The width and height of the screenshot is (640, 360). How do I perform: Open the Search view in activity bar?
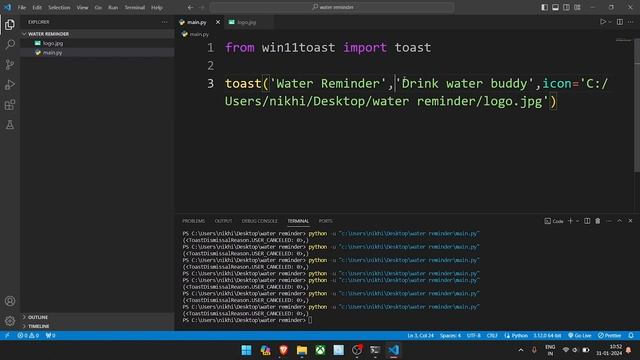coord(10,44)
